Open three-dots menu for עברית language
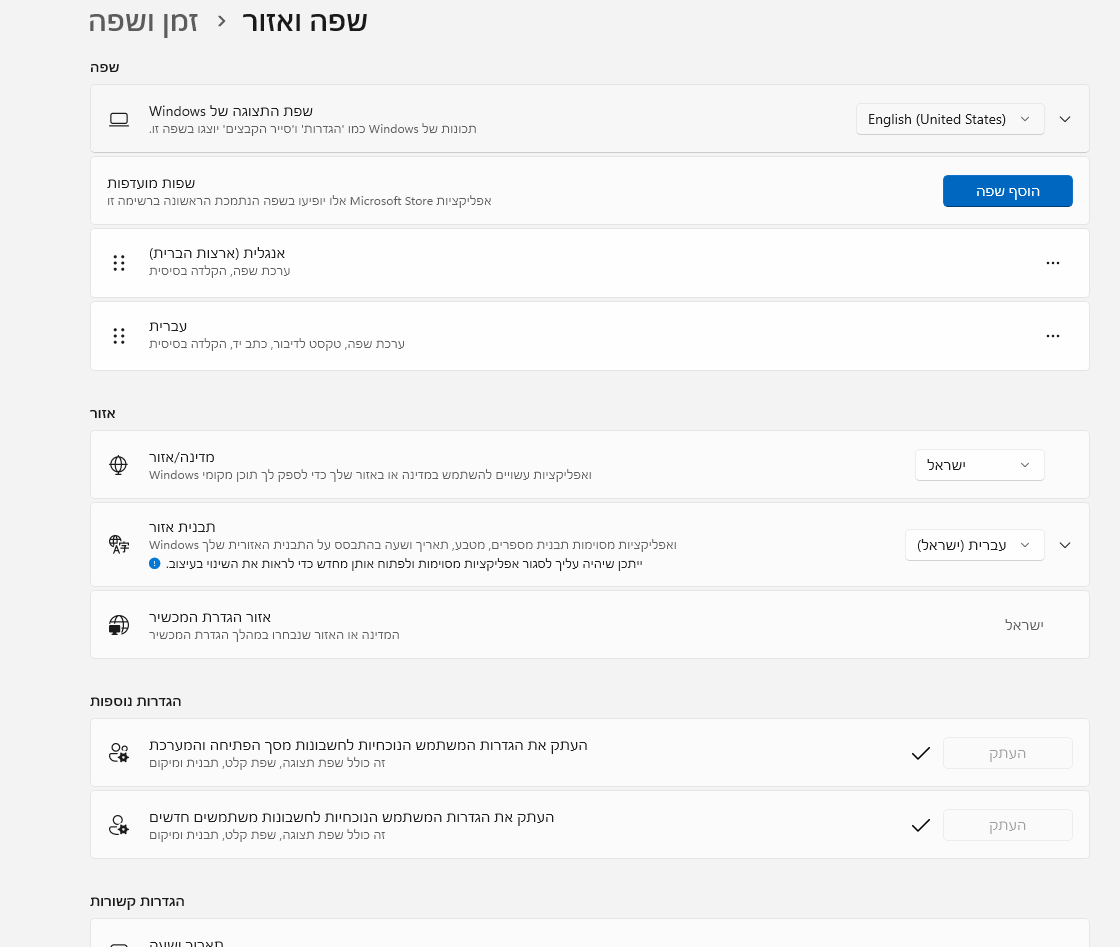The image size is (1120, 947). 1052,336
